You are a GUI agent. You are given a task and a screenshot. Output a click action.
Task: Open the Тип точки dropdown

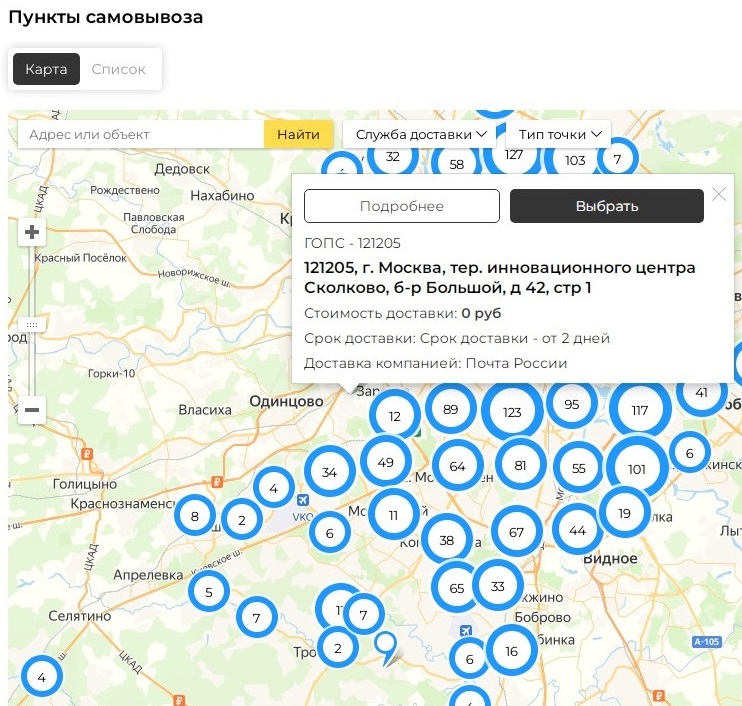(x=559, y=134)
